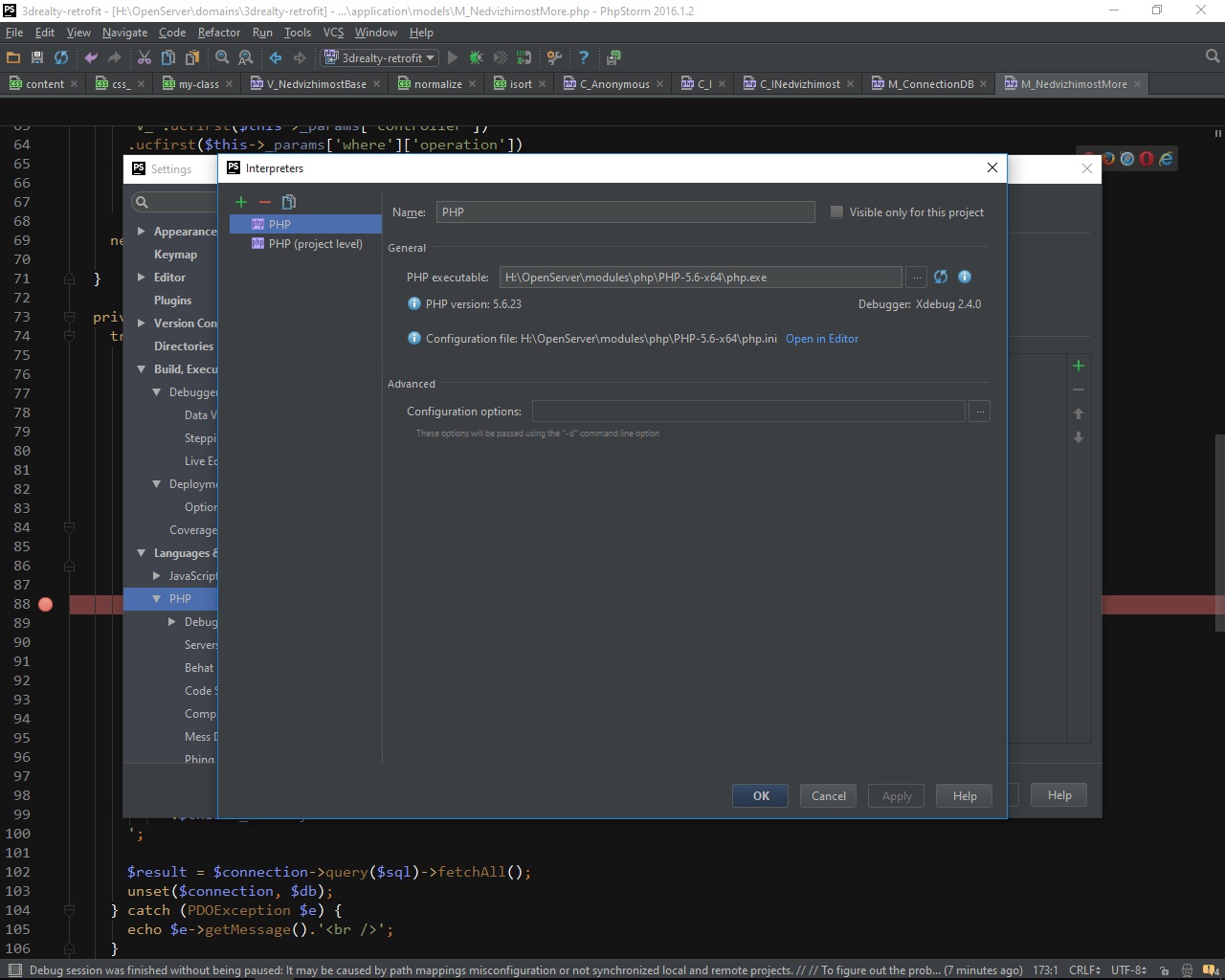Add a new PHP interpreter with plus icon
Image resolution: width=1225 pixels, height=980 pixels.
(241, 202)
